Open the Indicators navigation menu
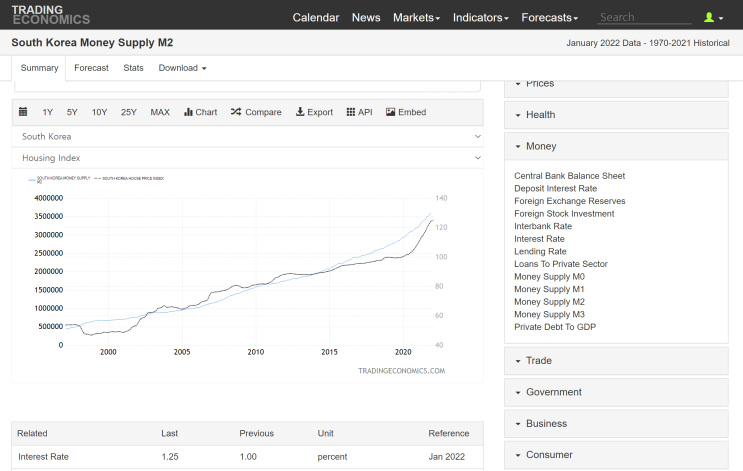This screenshot has height=471, width=743. click(480, 18)
